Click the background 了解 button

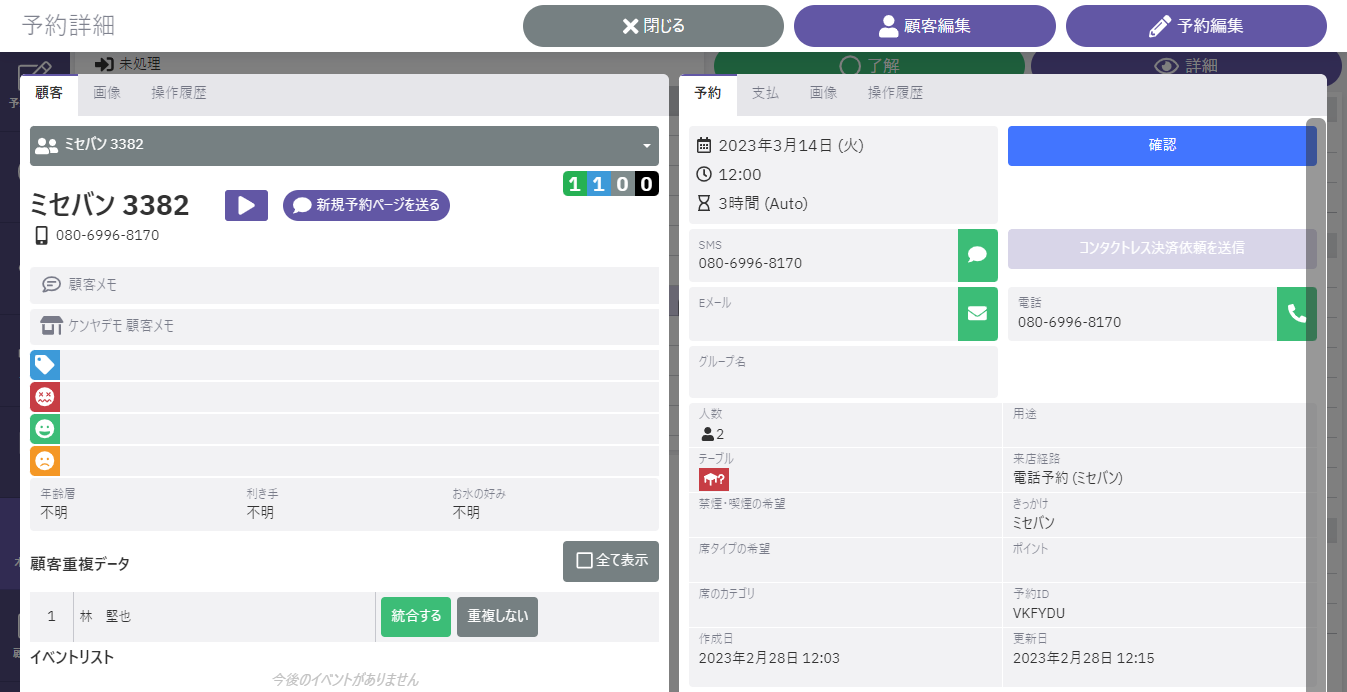pos(869,64)
